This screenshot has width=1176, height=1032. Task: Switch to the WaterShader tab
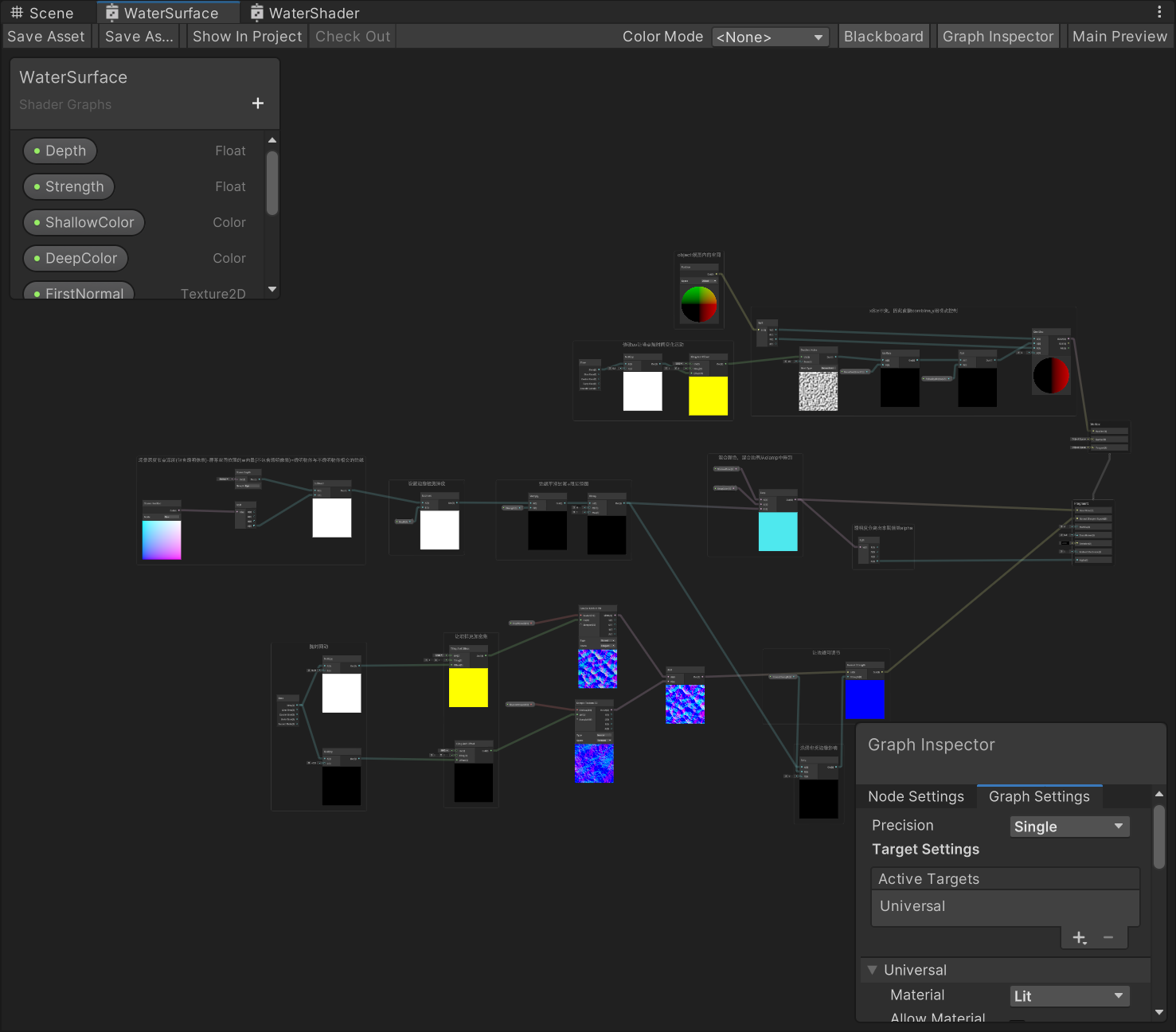coord(305,13)
